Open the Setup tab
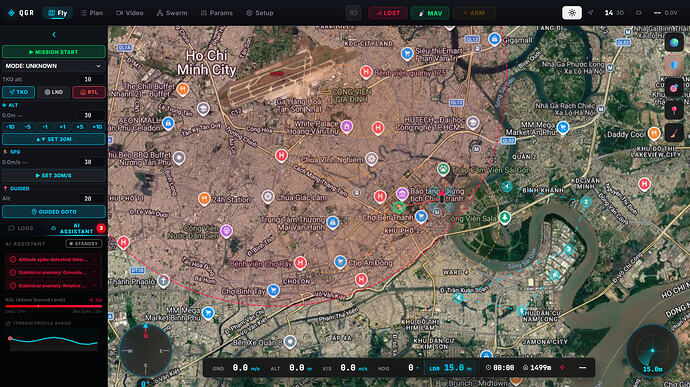The height and width of the screenshot is (387, 690). pyautogui.click(x=260, y=13)
